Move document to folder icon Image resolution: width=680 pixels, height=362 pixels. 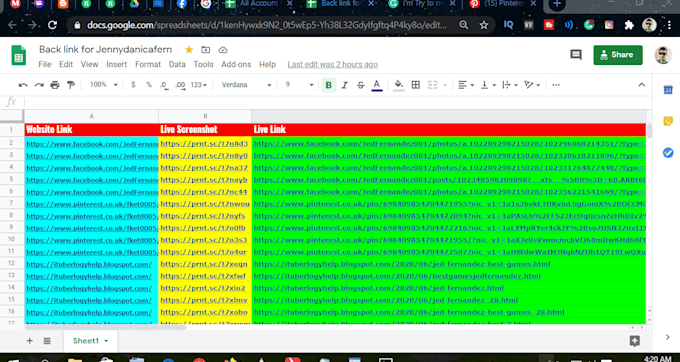(x=206, y=50)
